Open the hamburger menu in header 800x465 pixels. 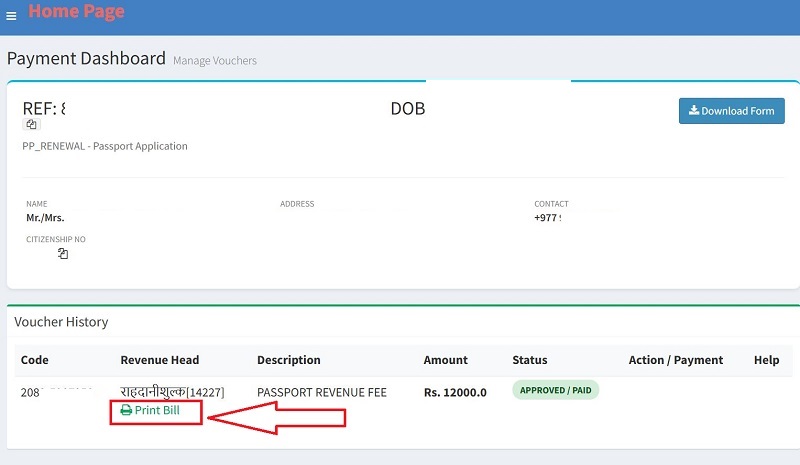[11, 16]
